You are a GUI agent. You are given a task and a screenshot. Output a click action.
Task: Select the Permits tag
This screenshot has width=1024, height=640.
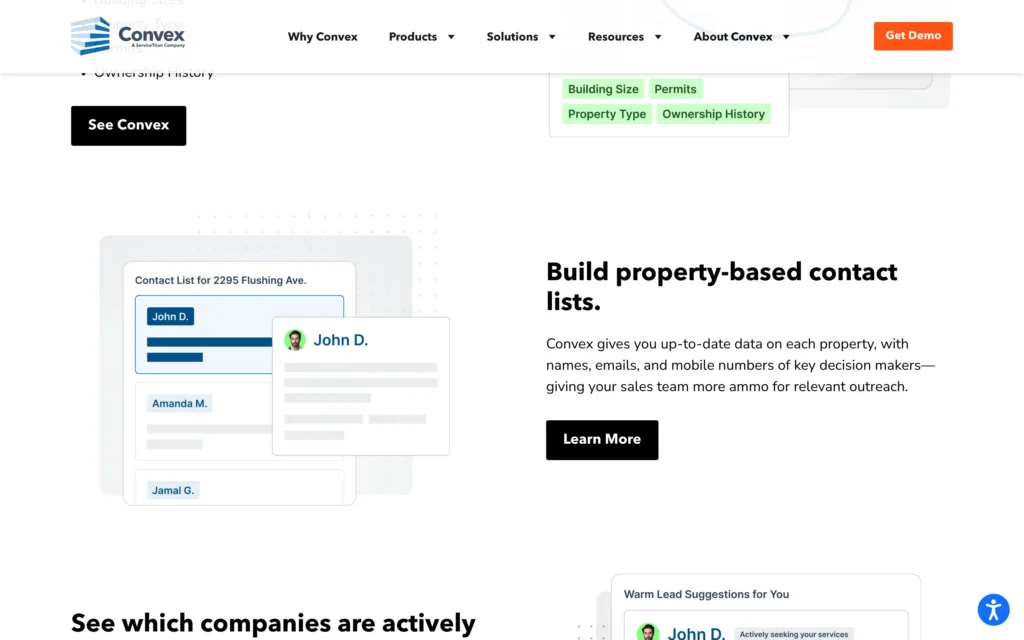coord(675,89)
